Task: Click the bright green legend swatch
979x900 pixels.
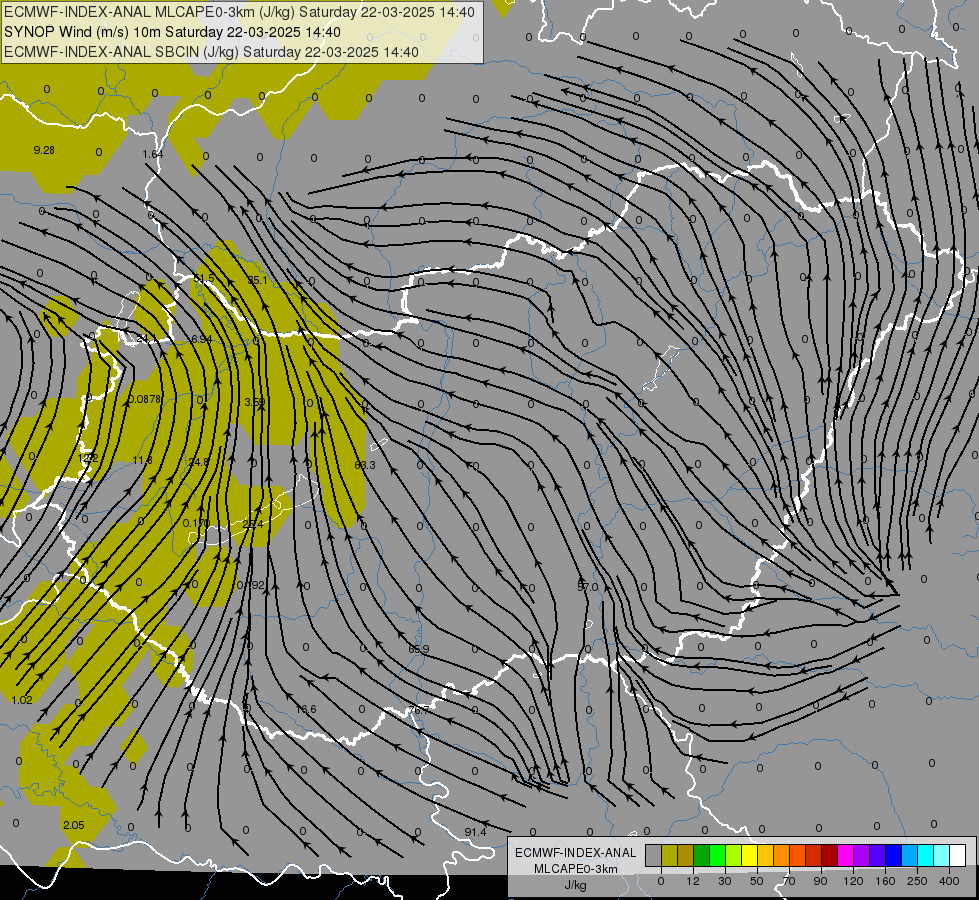Action: (717, 856)
